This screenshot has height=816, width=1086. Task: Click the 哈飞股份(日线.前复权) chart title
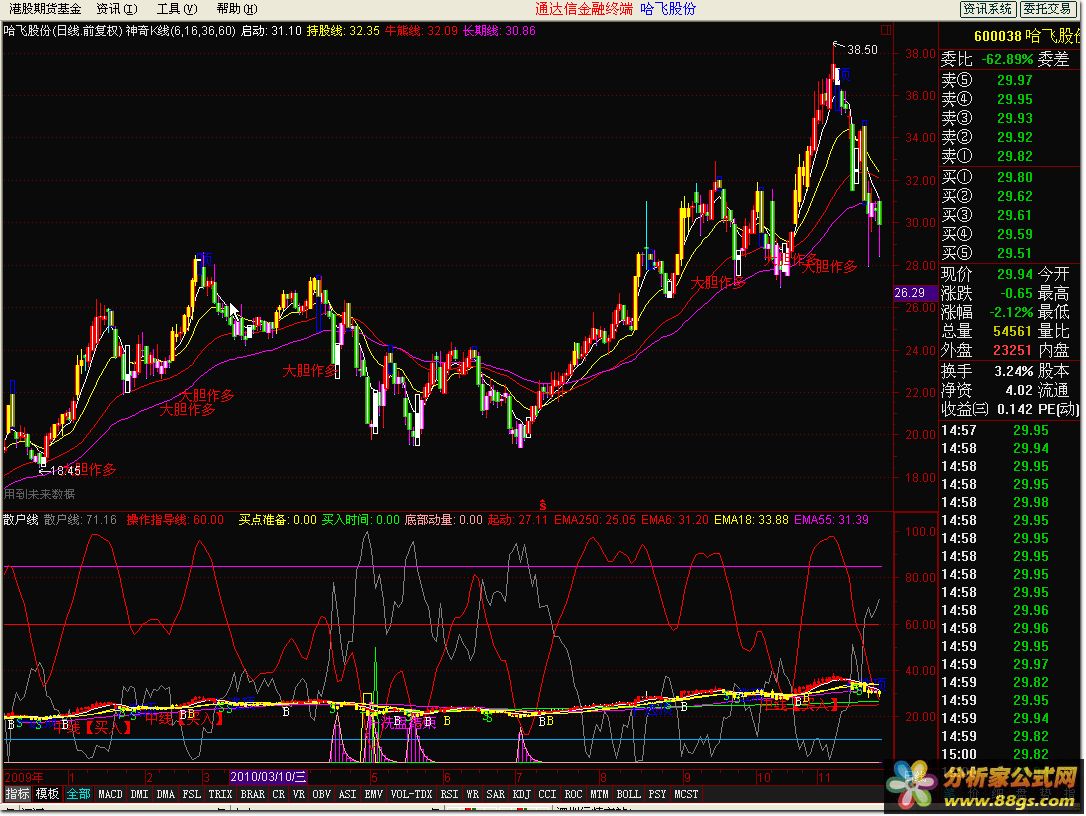pyautogui.click(x=63, y=31)
